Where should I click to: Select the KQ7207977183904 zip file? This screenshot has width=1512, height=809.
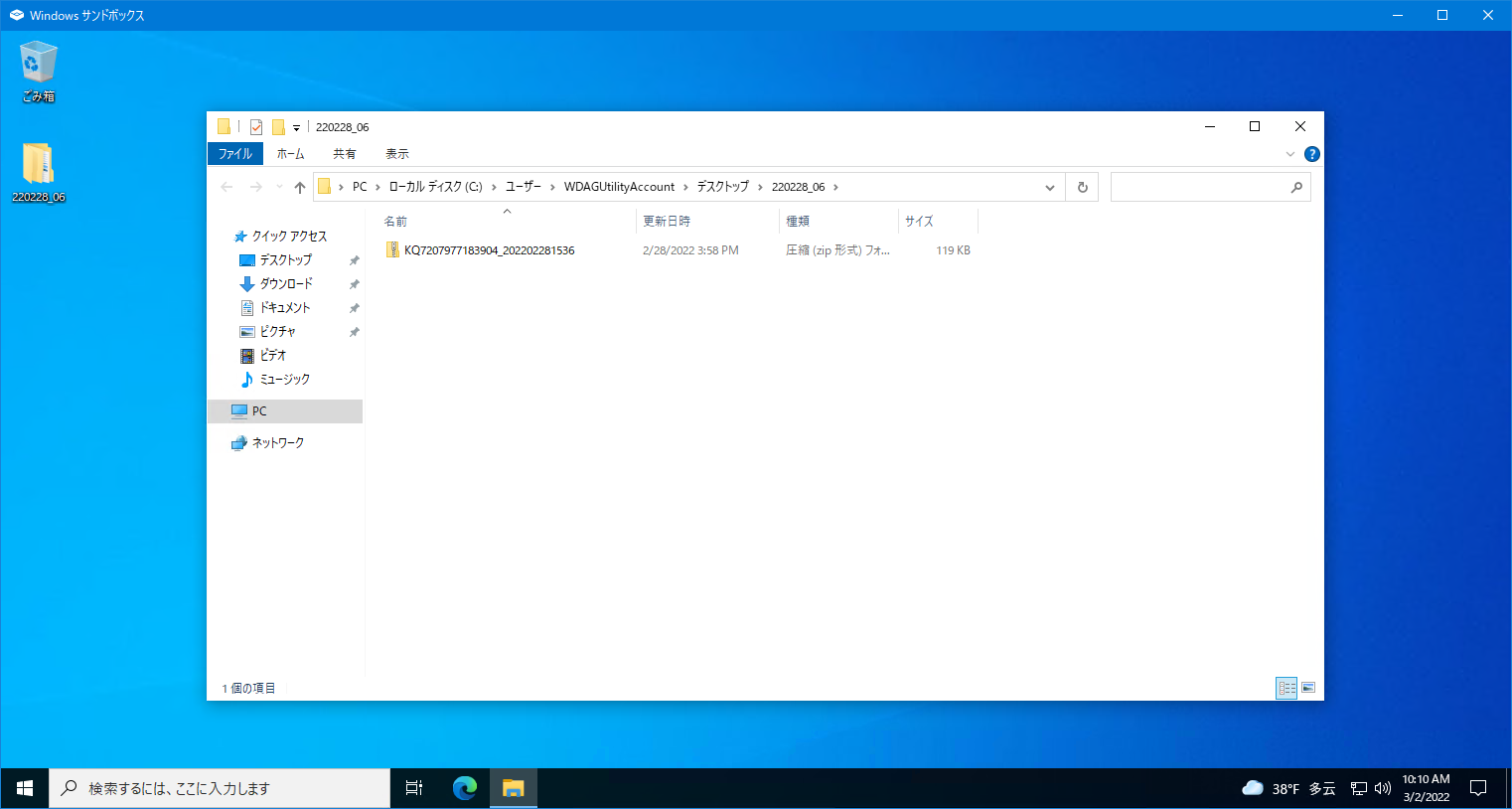(x=489, y=250)
